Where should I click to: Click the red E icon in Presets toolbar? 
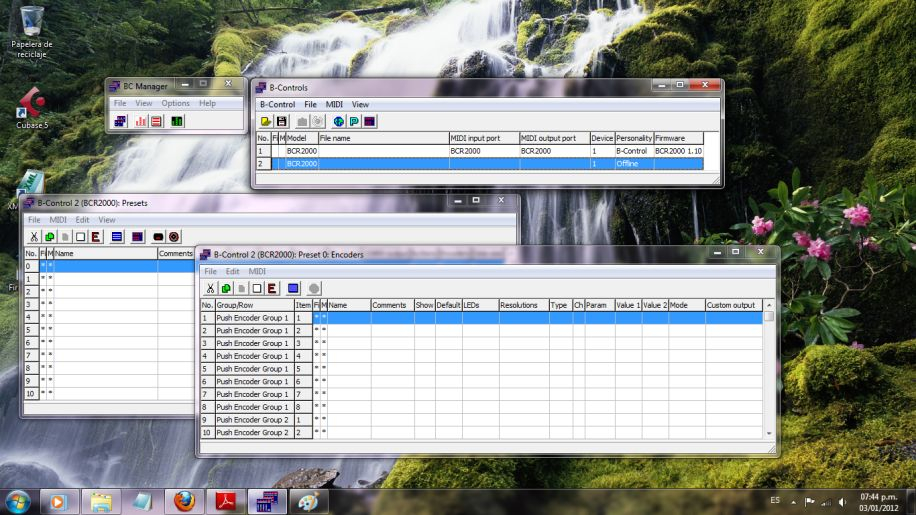coord(96,237)
